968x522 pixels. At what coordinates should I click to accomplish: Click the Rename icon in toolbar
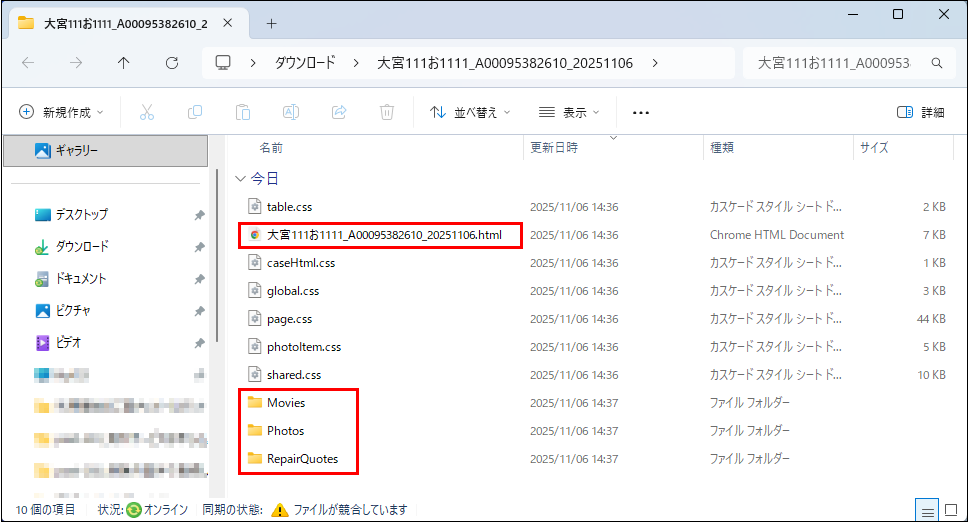(291, 112)
